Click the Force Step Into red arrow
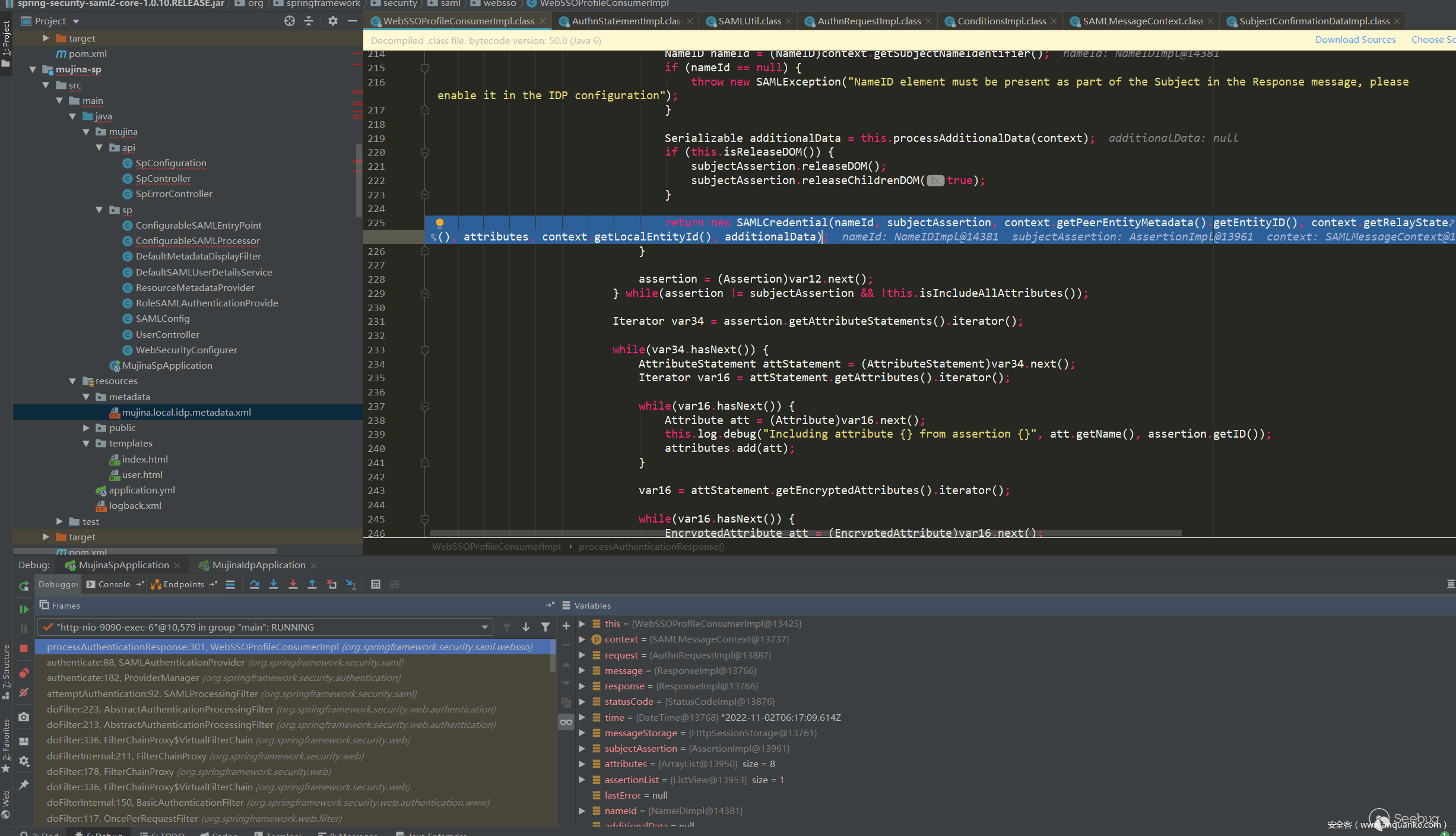1456x836 pixels. click(x=293, y=584)
